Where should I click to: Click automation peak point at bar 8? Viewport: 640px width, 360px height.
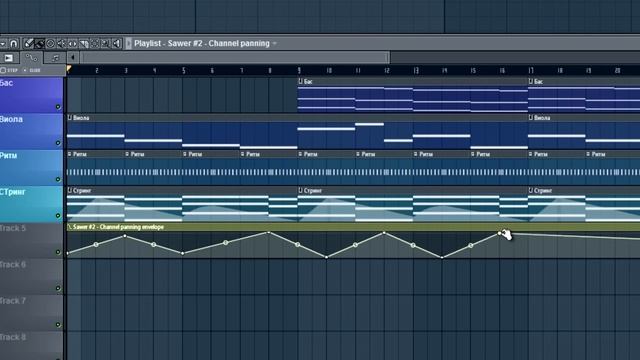tap(269, 232)
